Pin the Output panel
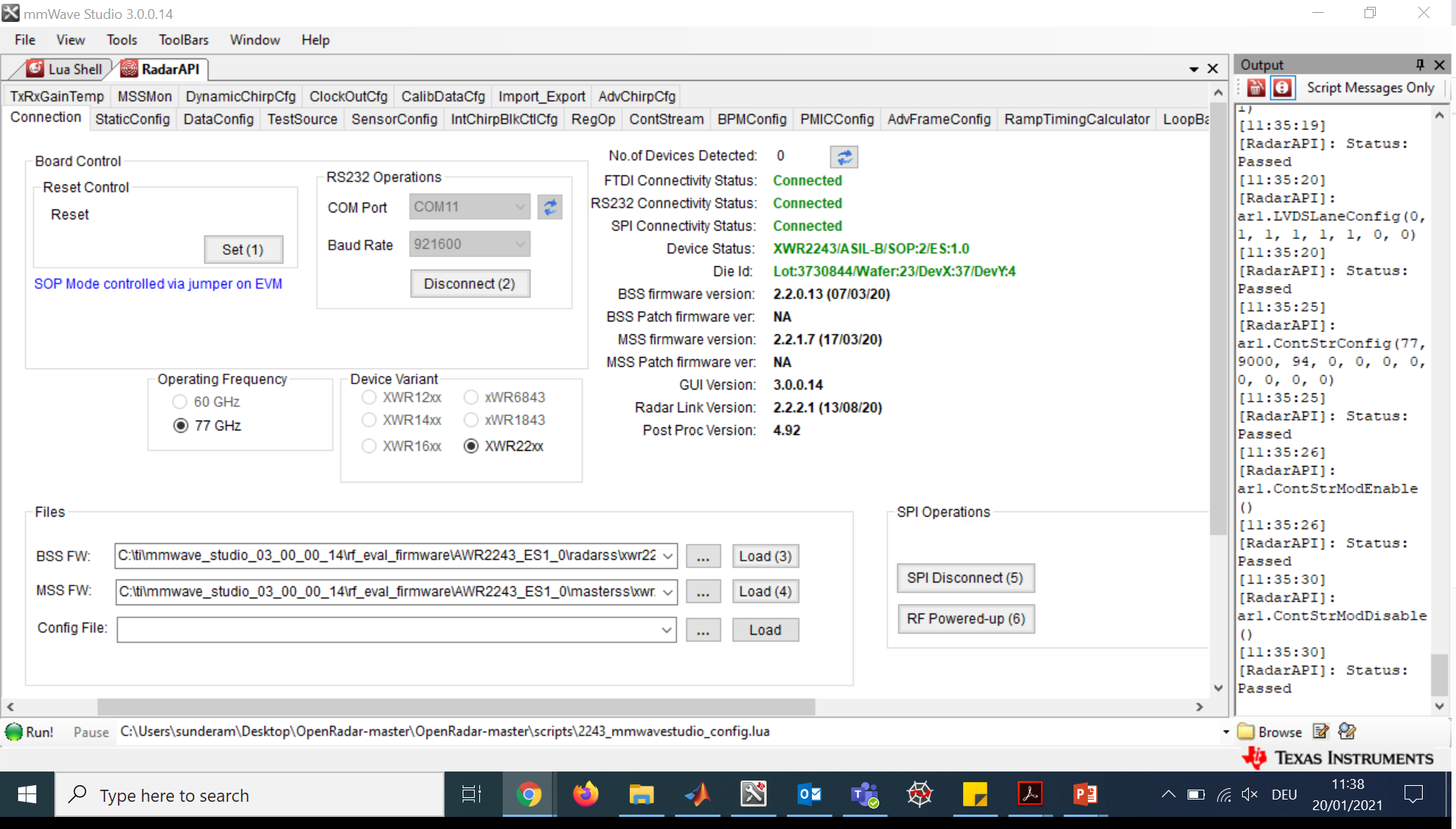 pos(1420,65)
